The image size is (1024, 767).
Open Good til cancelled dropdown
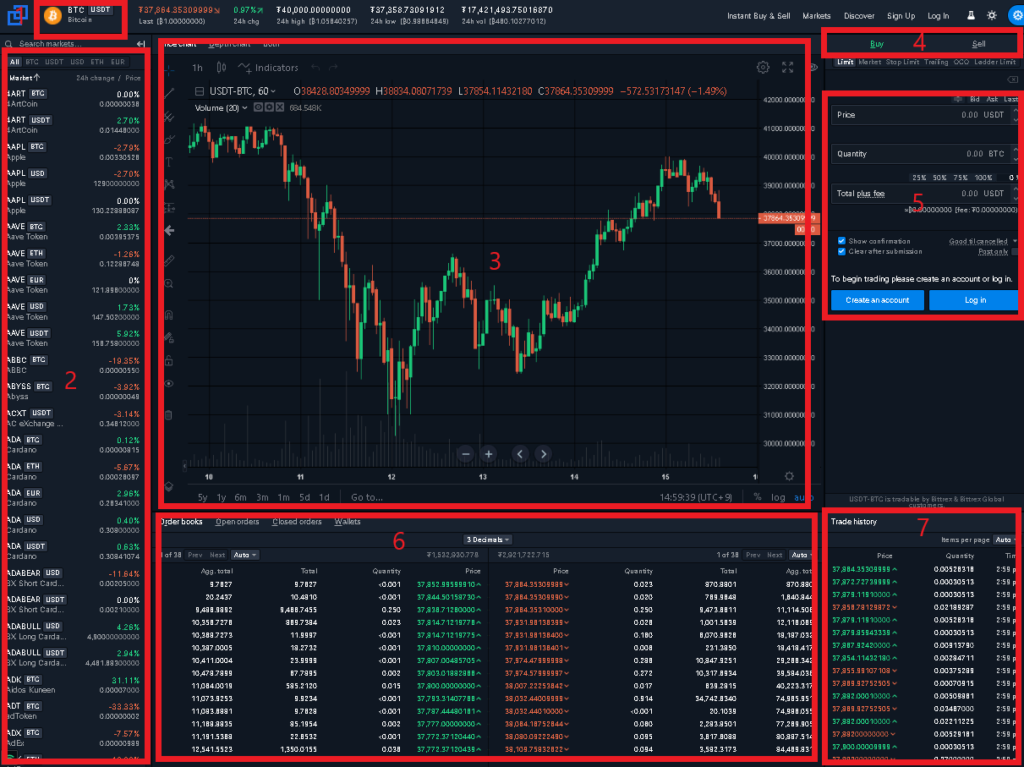tap(983, 242)
